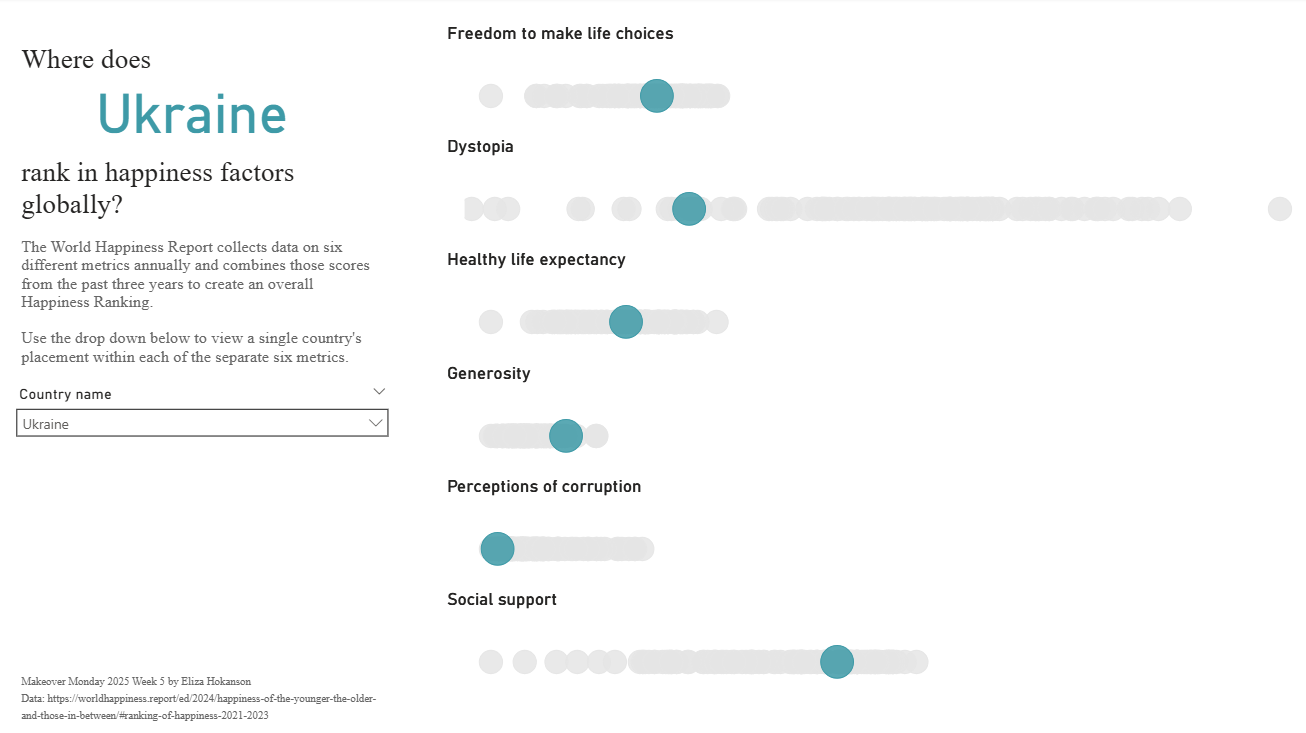Click highlighted teal dot in Generosity row
Viewport: 1306px width, 733px height.
[x=566, y=436]
